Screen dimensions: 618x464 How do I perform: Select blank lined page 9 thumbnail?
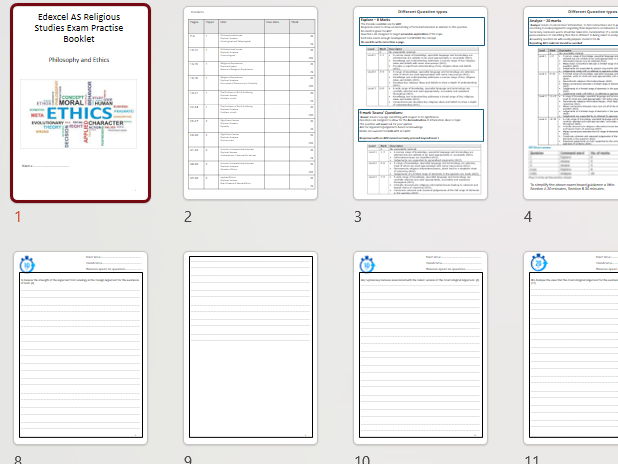click(x=251, y=348)
